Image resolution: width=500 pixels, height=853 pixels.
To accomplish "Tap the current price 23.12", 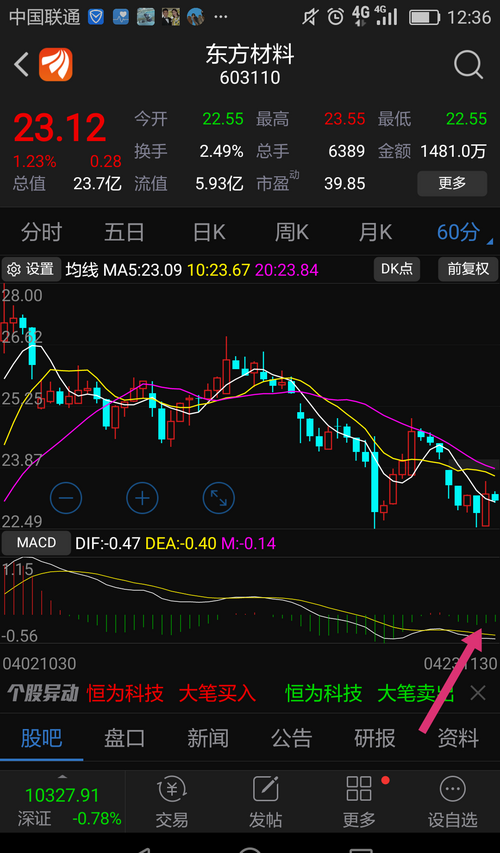I will (x=60, y=128).
